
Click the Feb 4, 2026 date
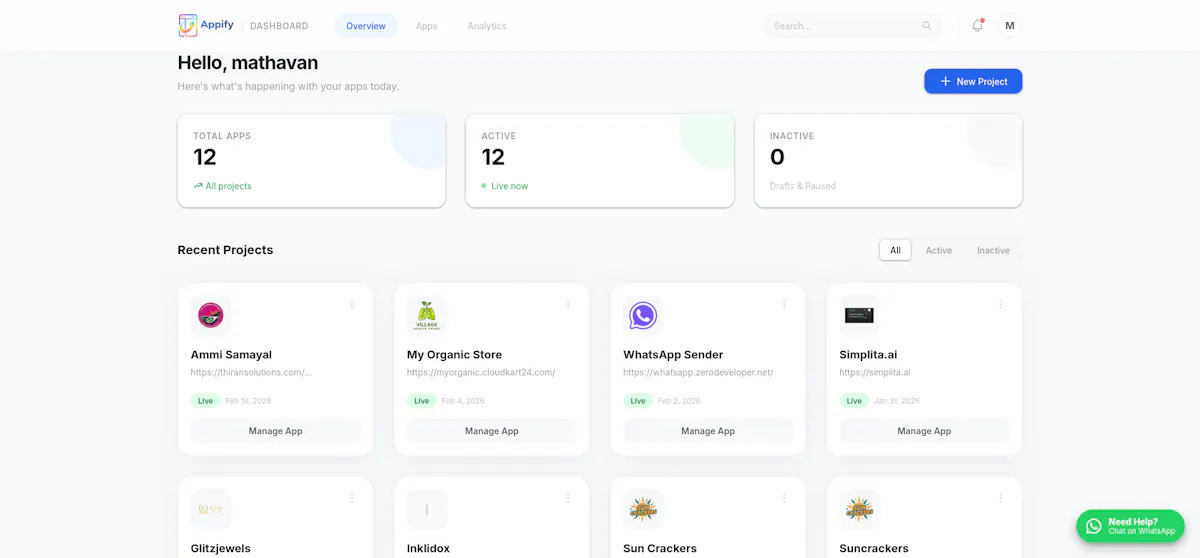(x=463, y=401)
